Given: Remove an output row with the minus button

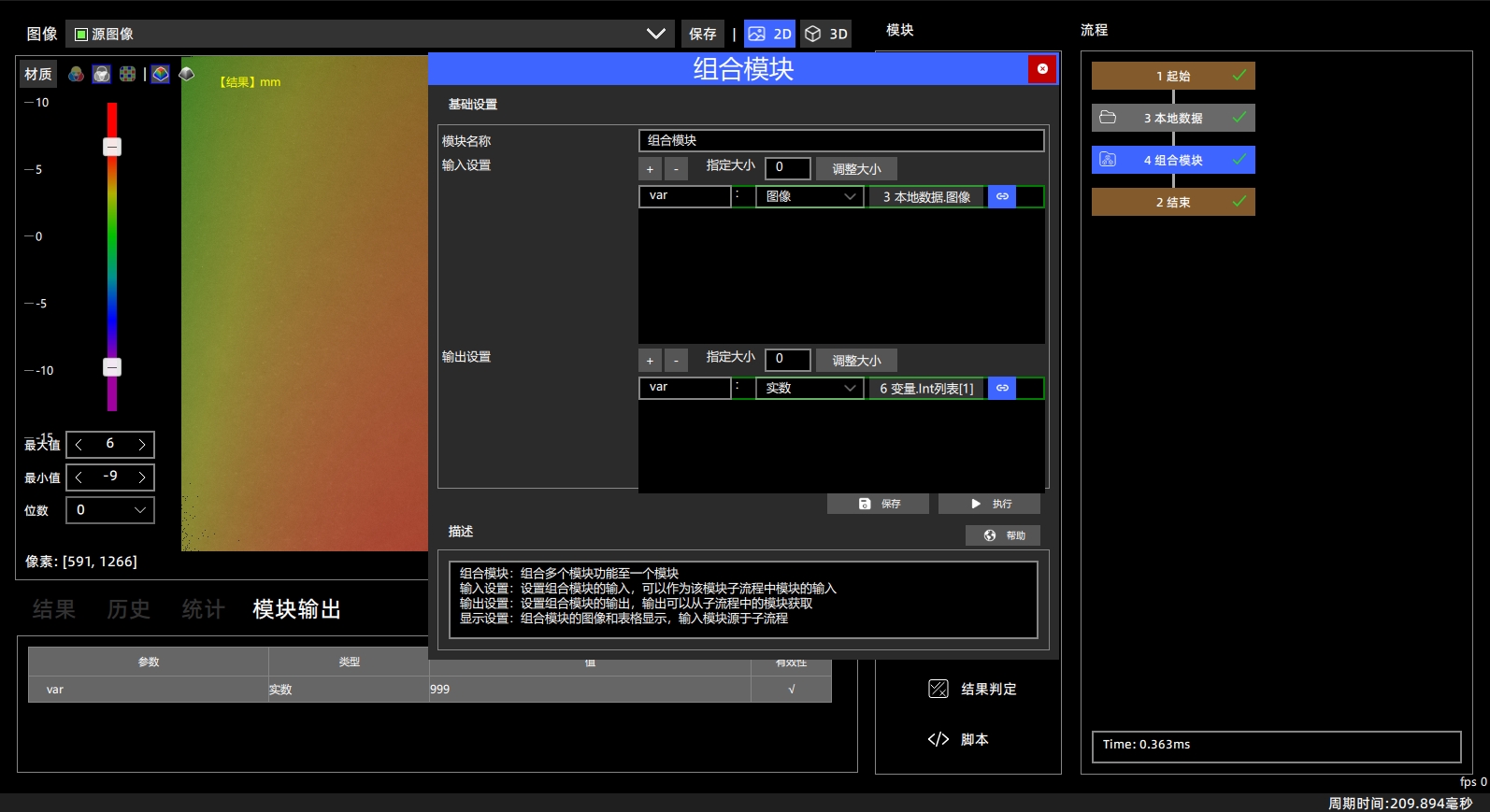Looking at the screenshot, I should coord(676,361).
